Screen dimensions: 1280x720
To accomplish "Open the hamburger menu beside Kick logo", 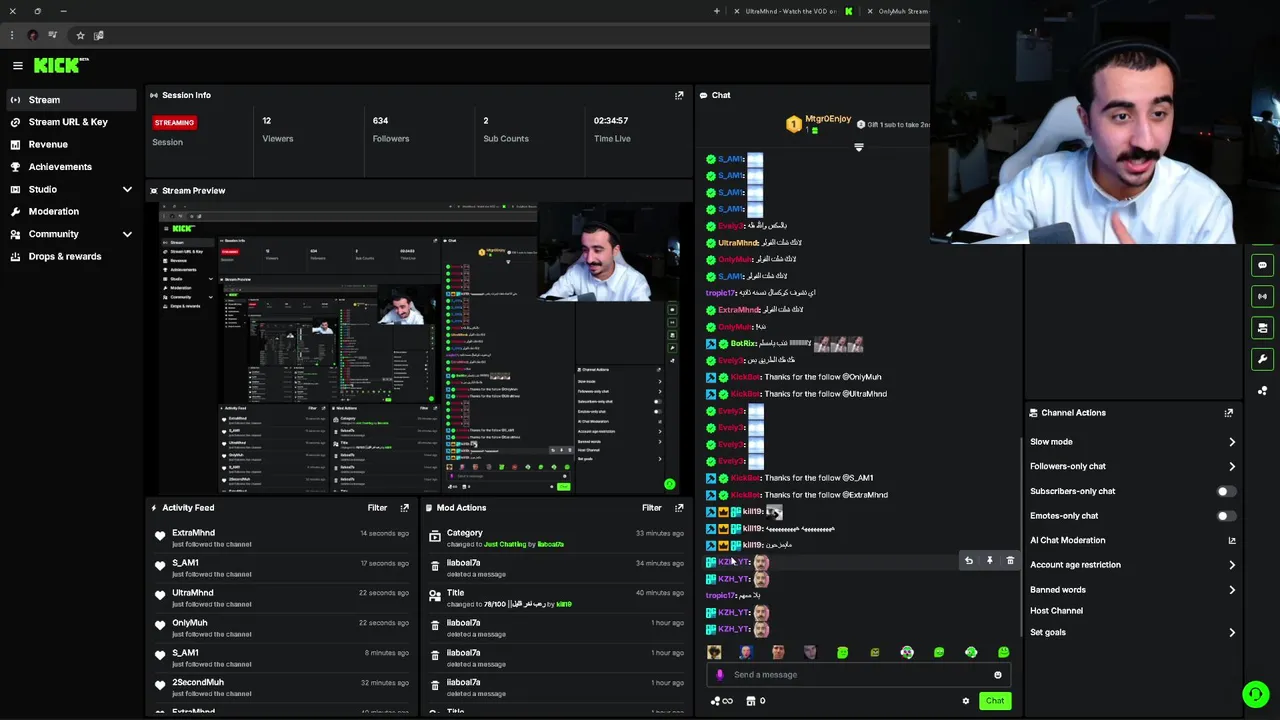I will pyautogui.click(x=17, y=65).
